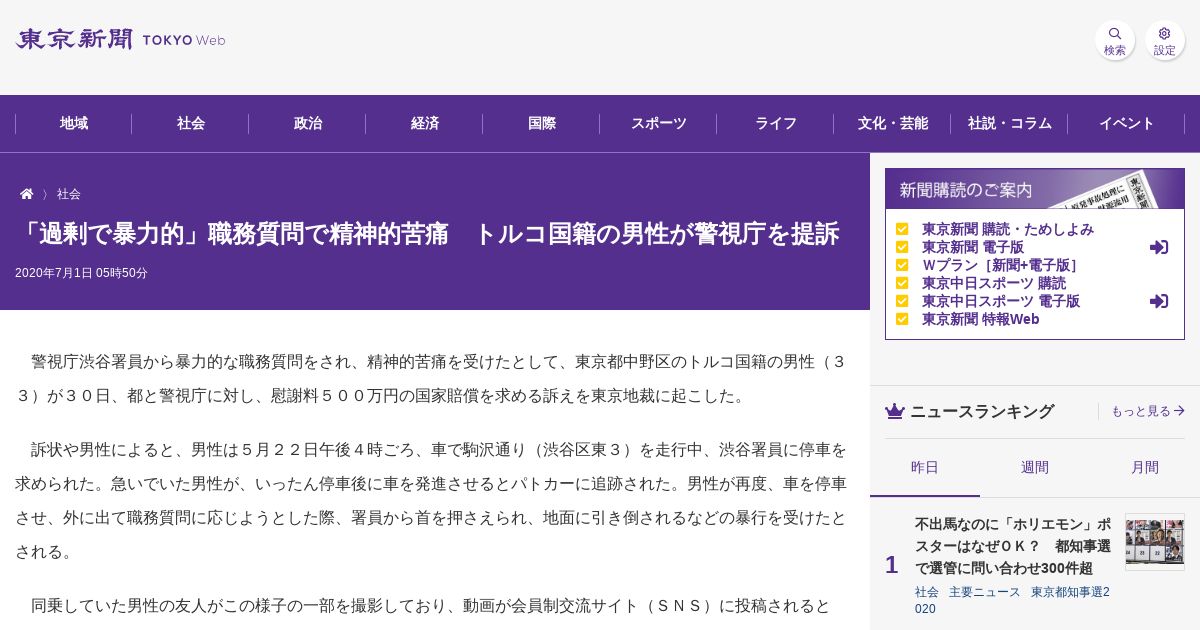The image size is (1200, 630).
Task: Open Ｗプラン［新聞+電子版］ link
Action: (1000, 265)
